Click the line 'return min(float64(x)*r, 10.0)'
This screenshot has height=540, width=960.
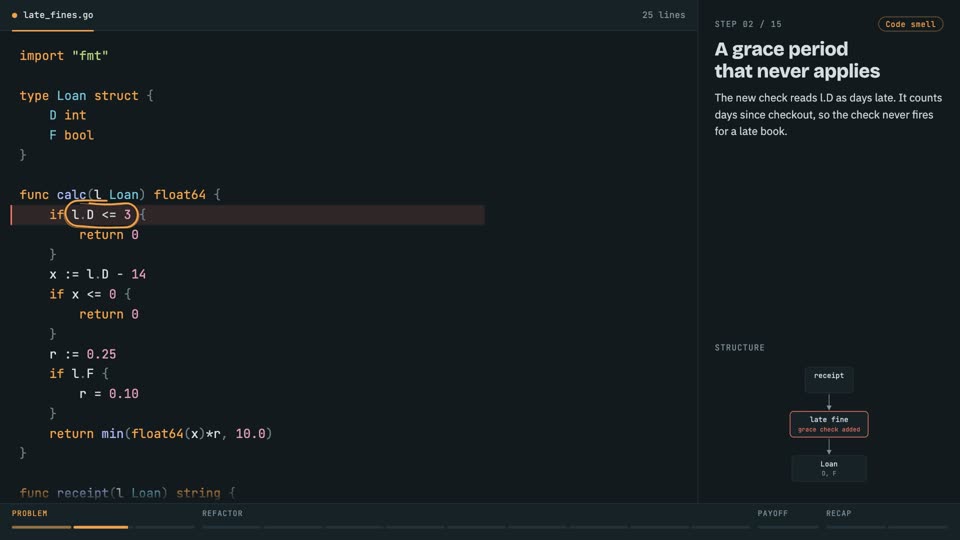pos(160,433)
